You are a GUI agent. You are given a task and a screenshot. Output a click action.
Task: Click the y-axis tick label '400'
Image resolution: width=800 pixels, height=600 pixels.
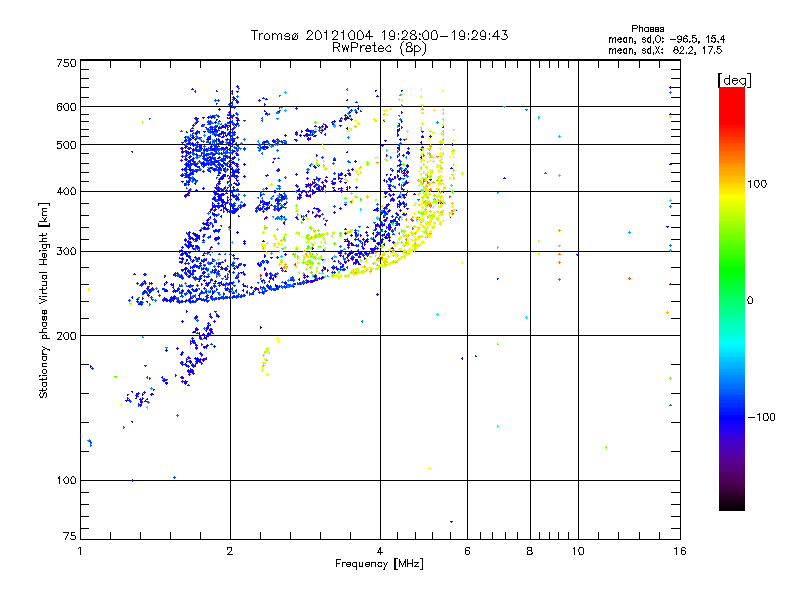66,191
